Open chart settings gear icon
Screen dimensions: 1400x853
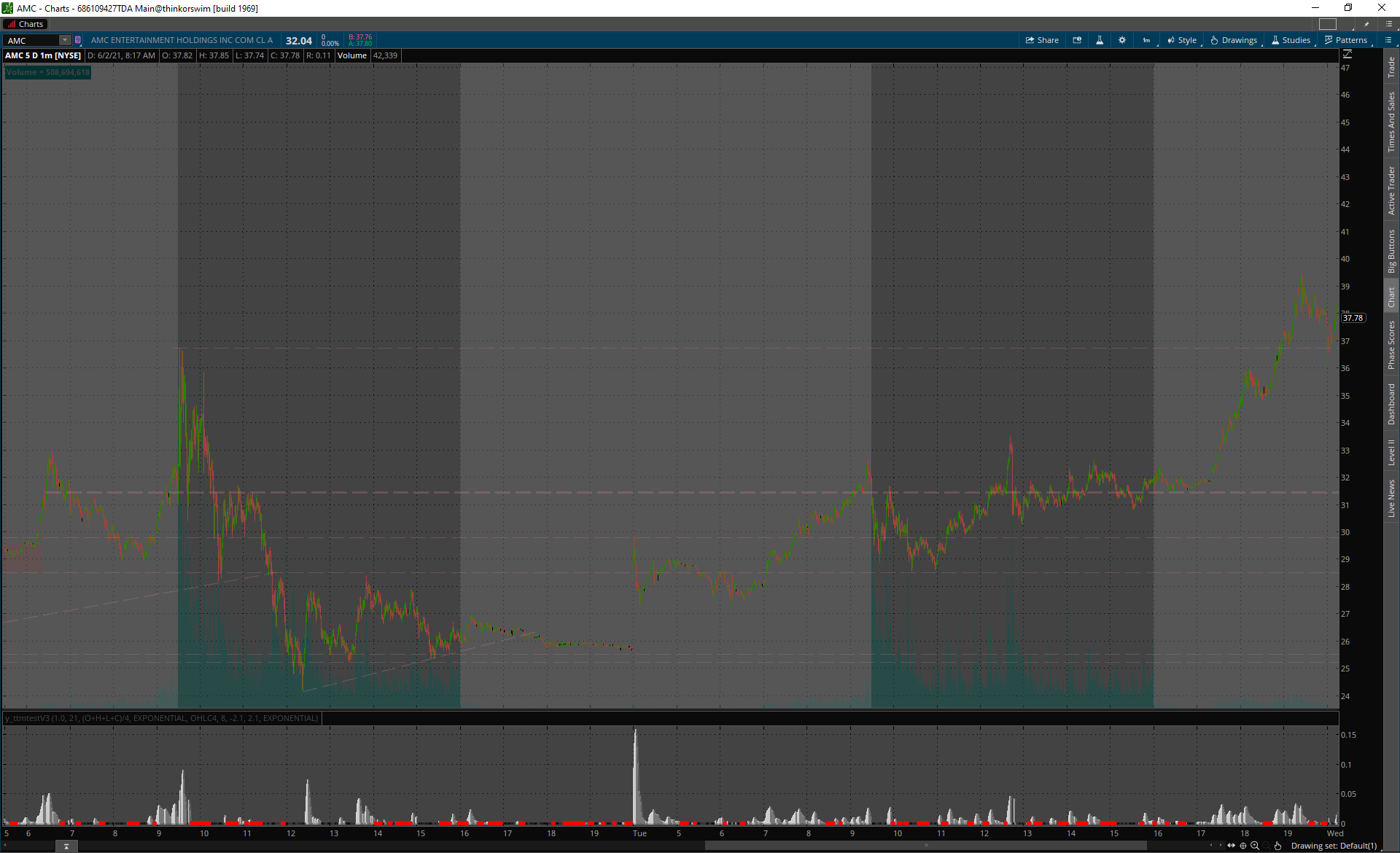[1122, 40]
